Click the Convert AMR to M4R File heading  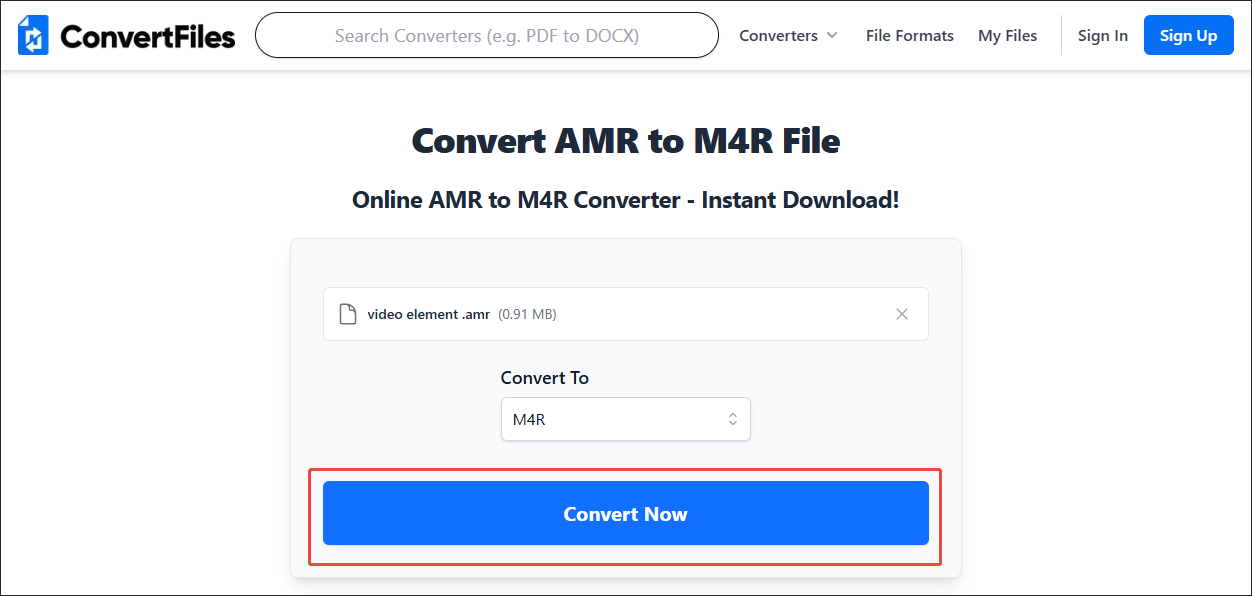(x=626, y=141)
